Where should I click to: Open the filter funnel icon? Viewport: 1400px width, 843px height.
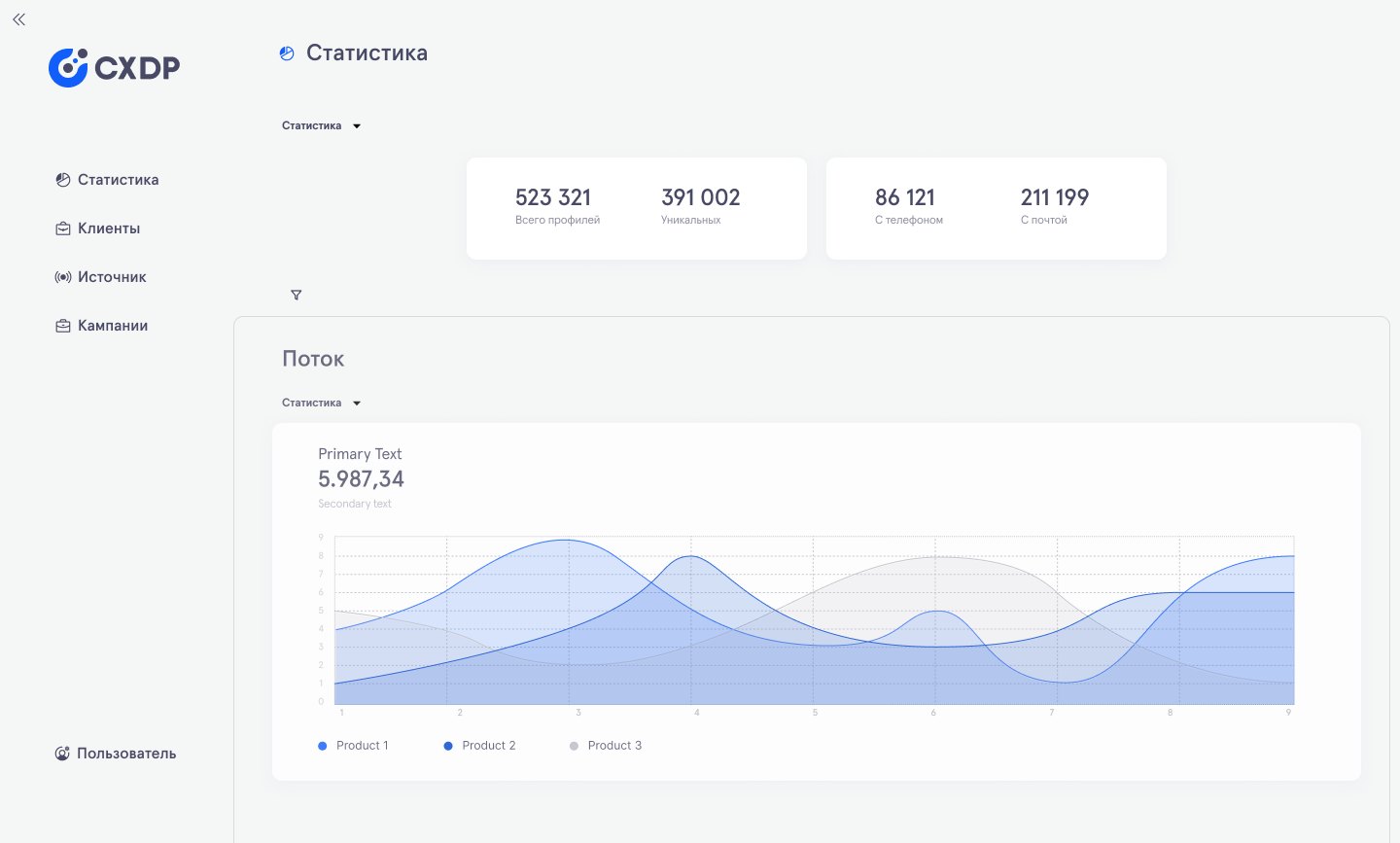pyautogui.click(x=297, y=295)
